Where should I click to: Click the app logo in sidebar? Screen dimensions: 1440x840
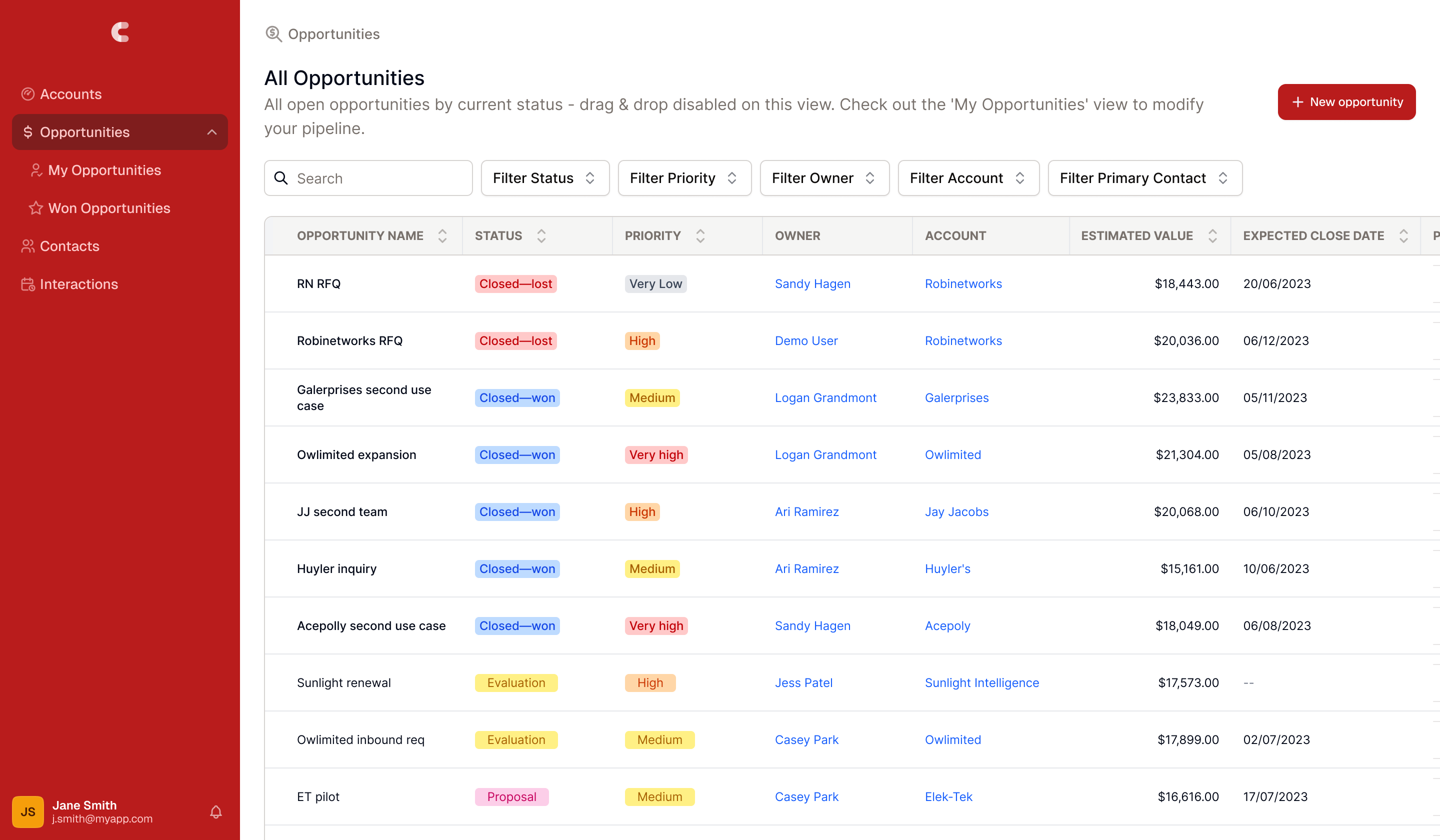tap(120, 32)
